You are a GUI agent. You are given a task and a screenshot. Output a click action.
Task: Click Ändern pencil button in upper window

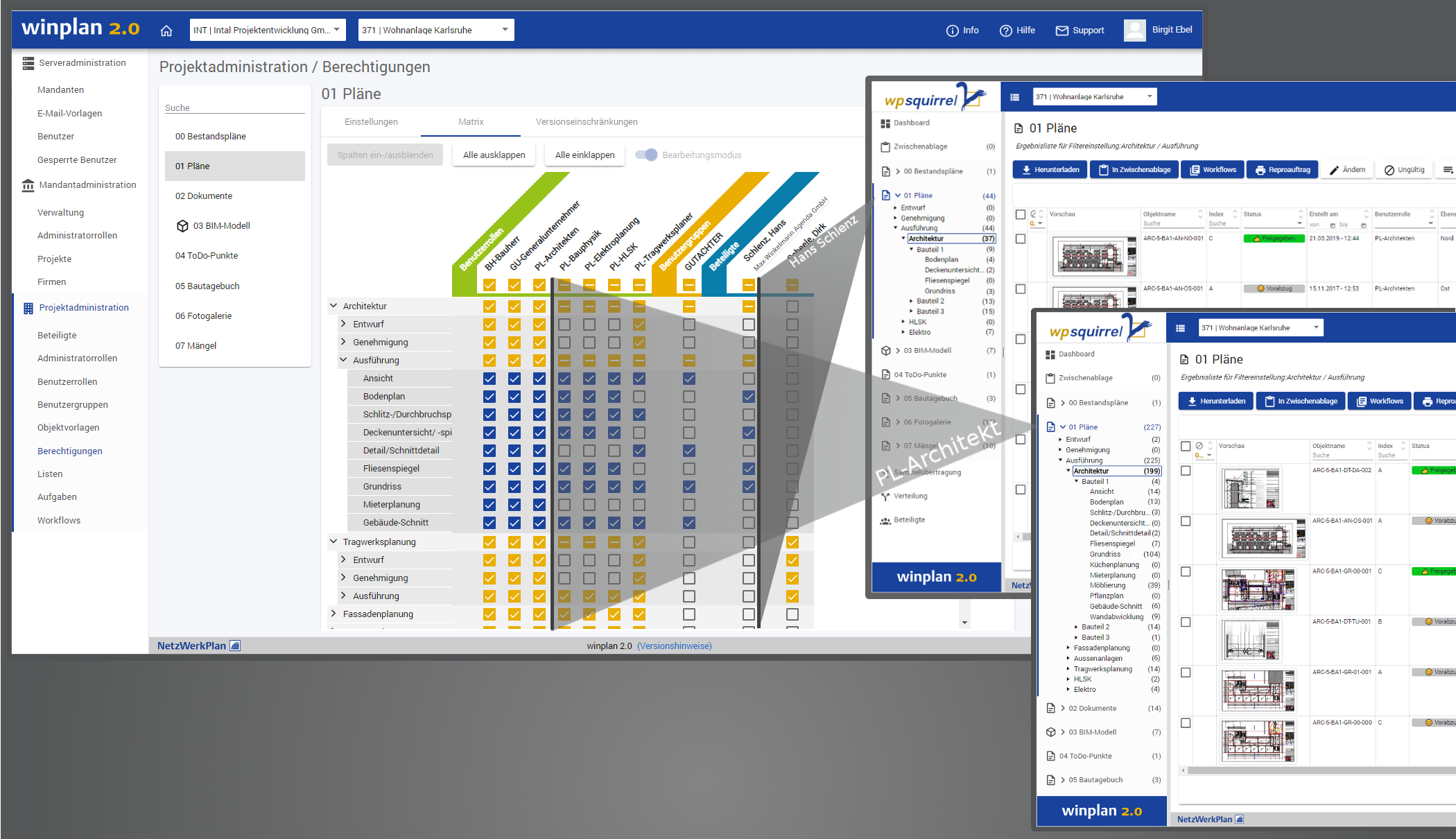[x=1347, y=170]
